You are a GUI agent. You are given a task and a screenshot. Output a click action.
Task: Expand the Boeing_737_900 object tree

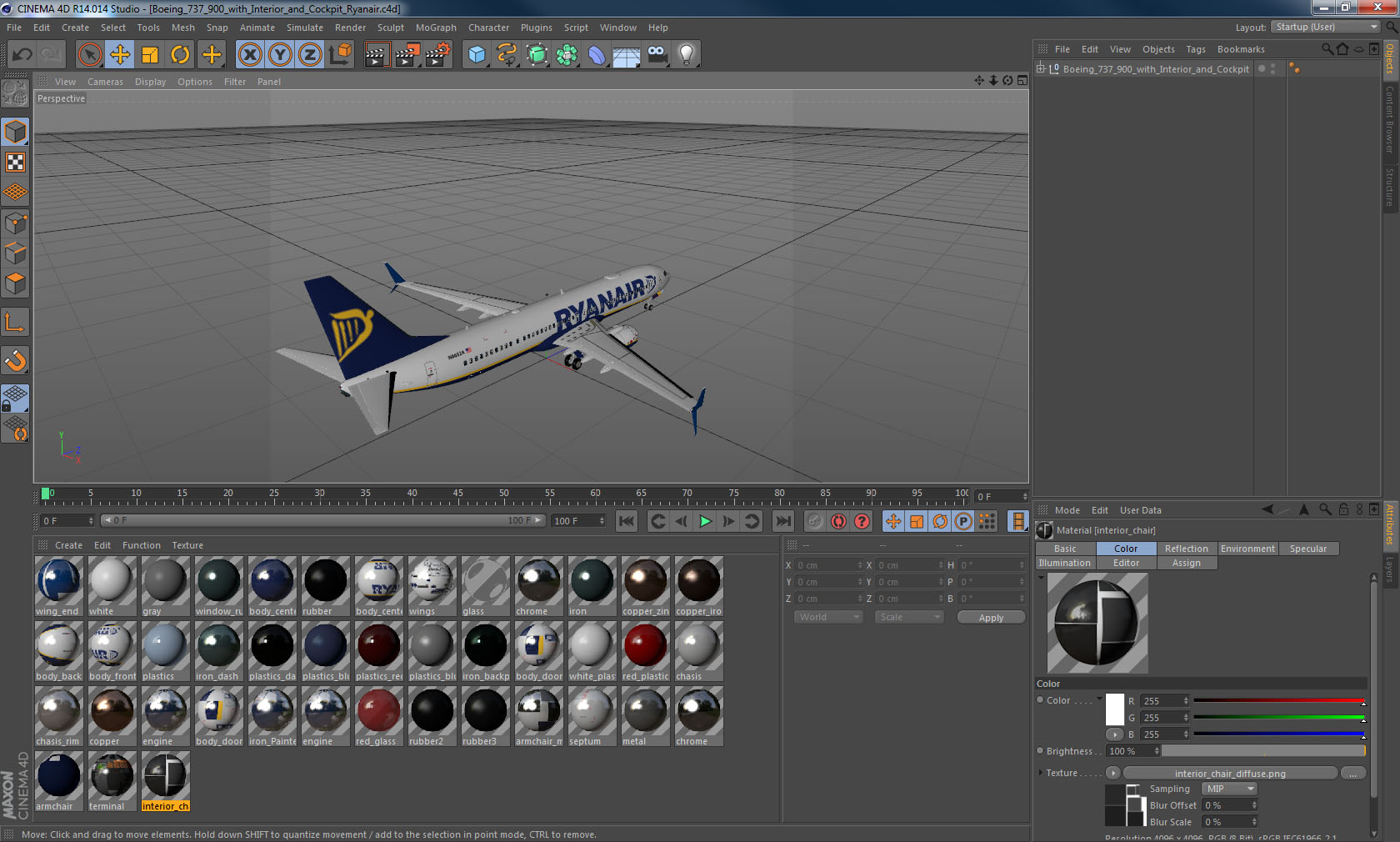[1041, 68]
